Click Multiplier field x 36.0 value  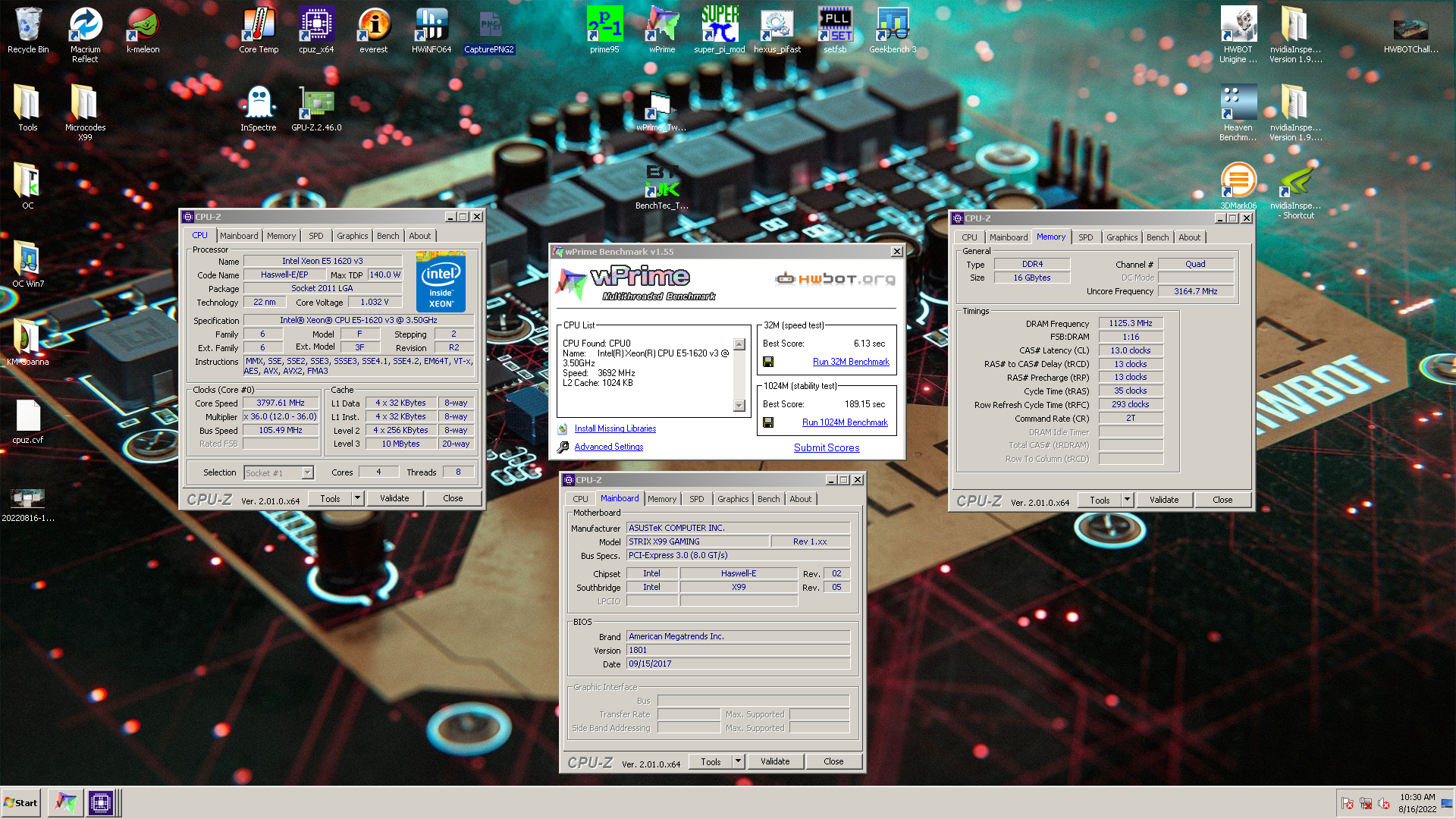pyautogui.click(x=281, y=417)
